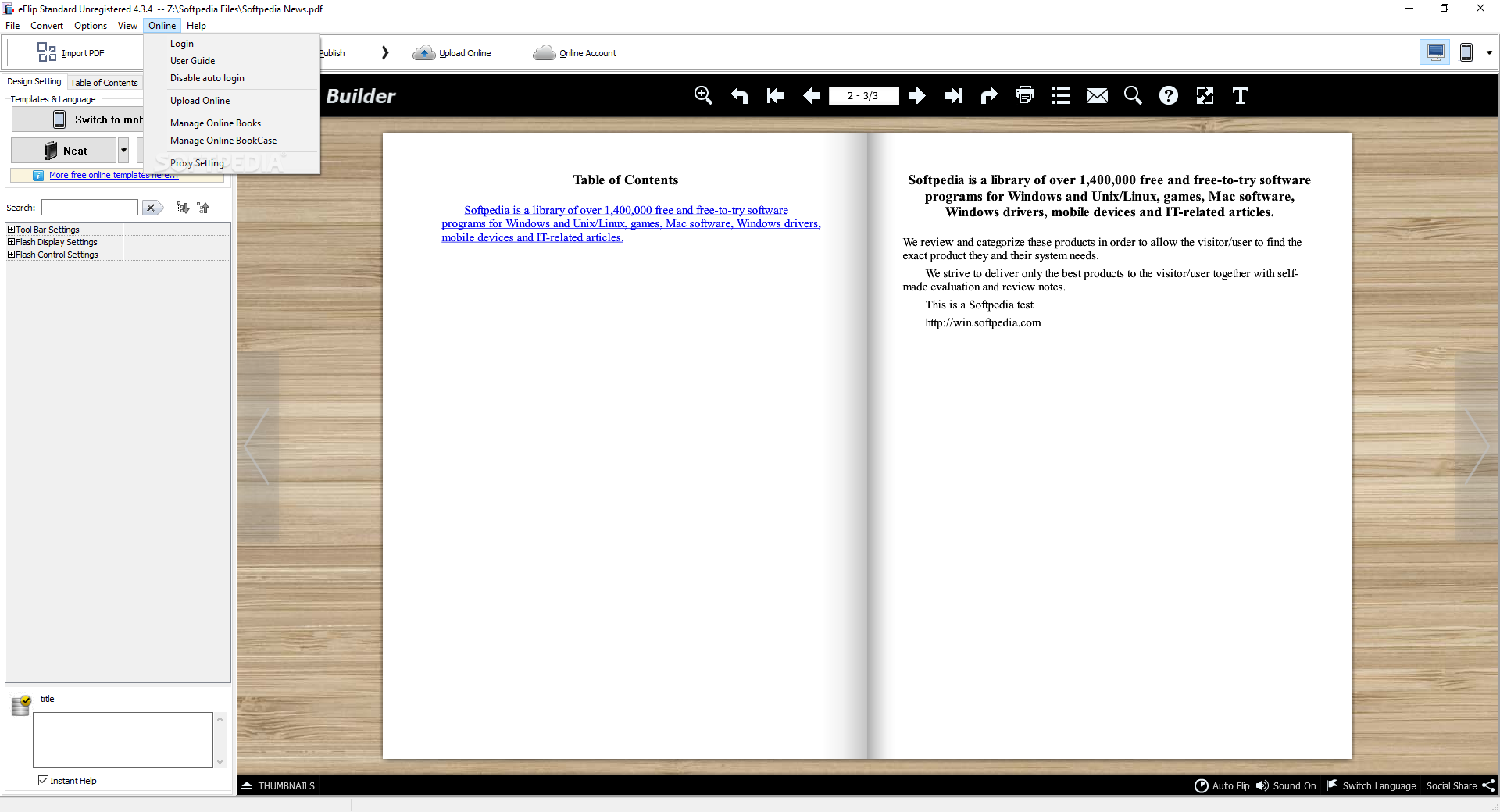Jump to last page icon
This screenshot has width=1500, height=812.
pyautogui.click(x=953, y=95)
